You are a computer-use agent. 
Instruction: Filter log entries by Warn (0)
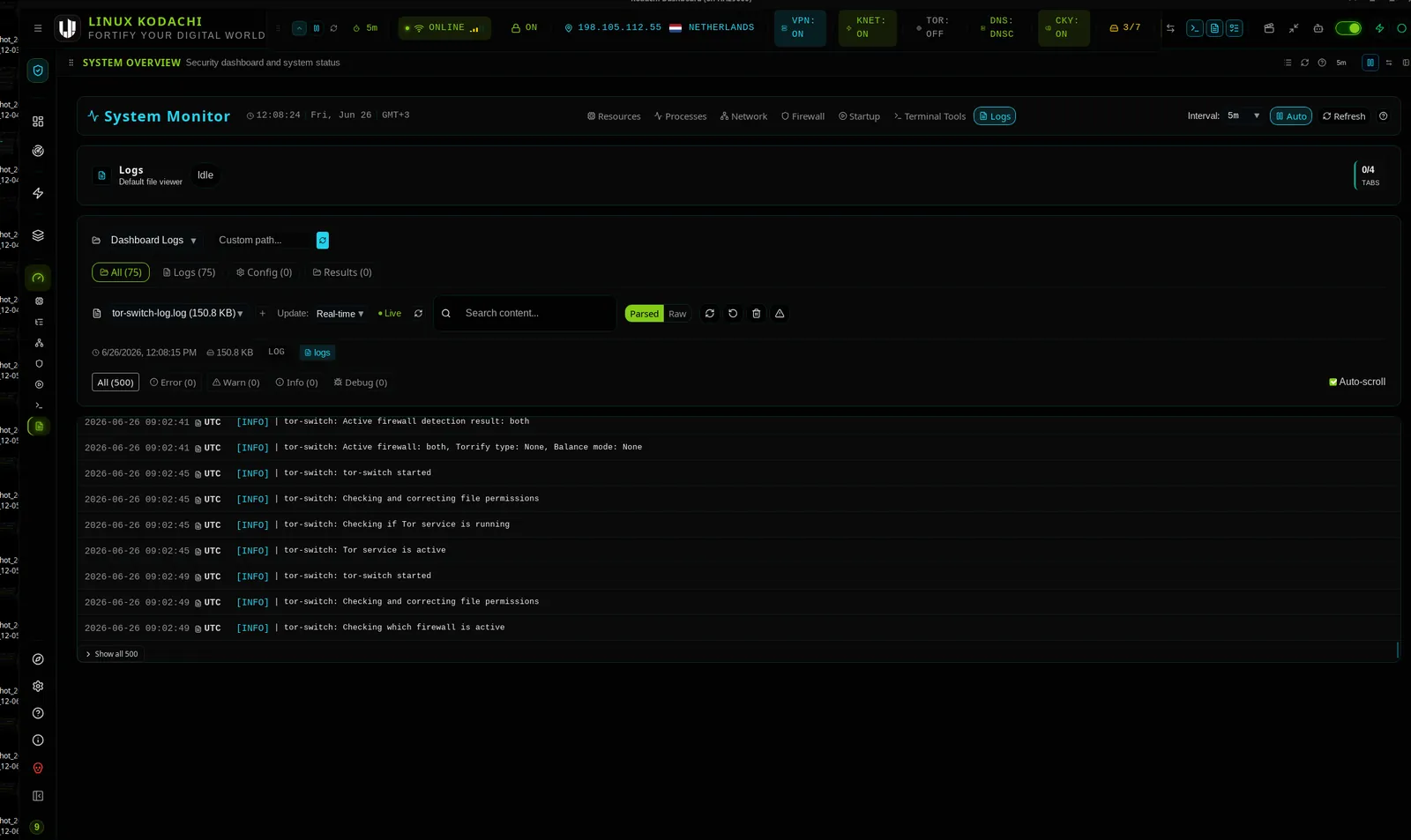tap(235, 383)
